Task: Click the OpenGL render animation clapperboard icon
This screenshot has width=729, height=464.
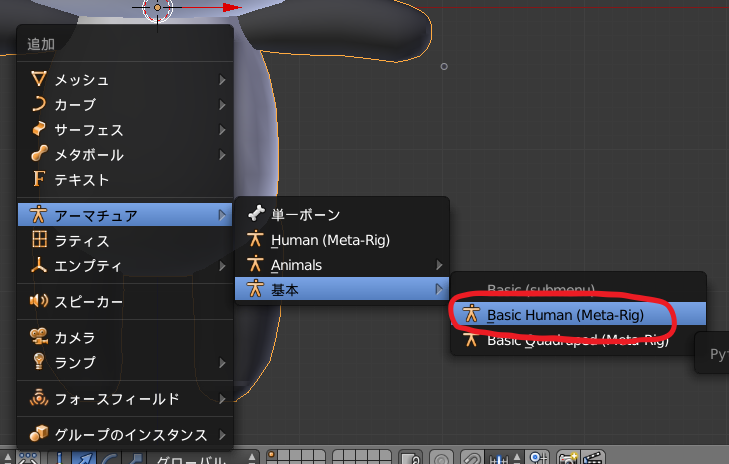Action: 592,458
